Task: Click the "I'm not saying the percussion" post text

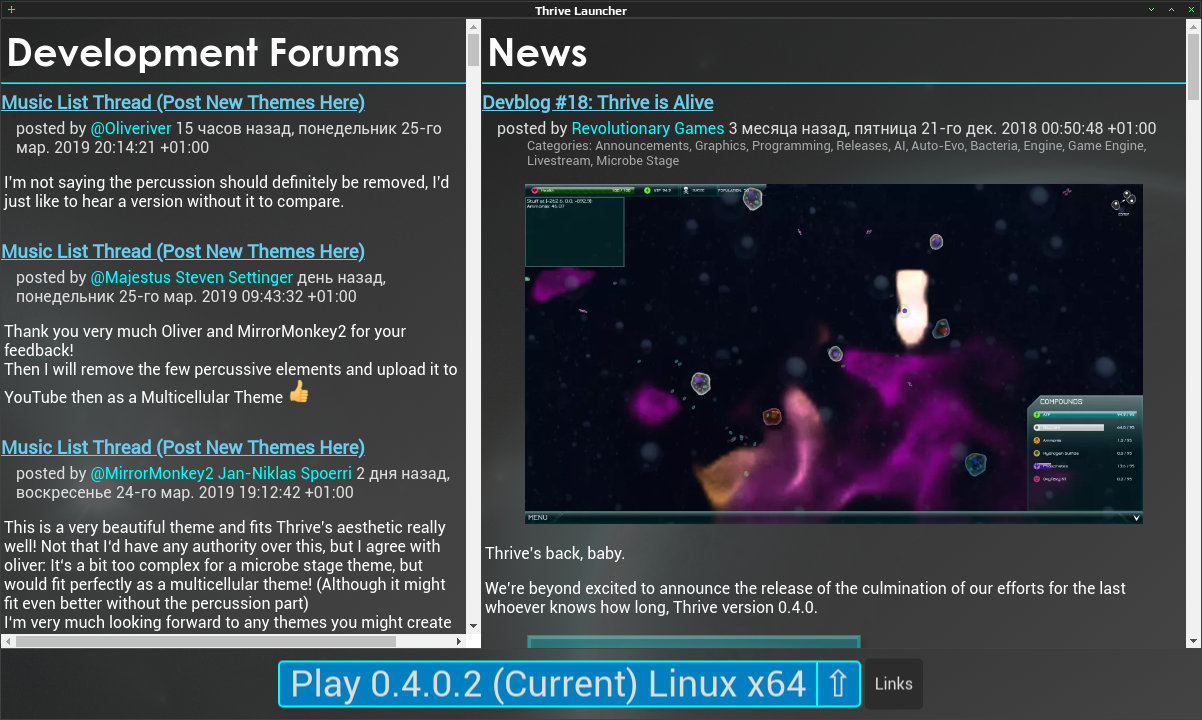Action: (227, 192)
